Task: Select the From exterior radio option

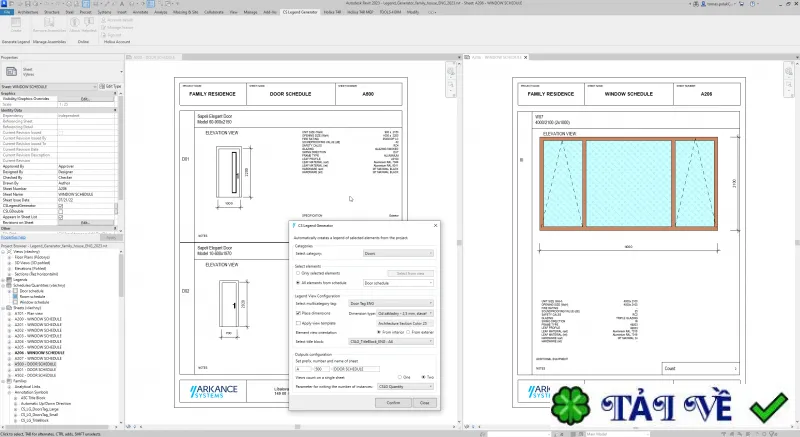Action: [x=408, y=332]
